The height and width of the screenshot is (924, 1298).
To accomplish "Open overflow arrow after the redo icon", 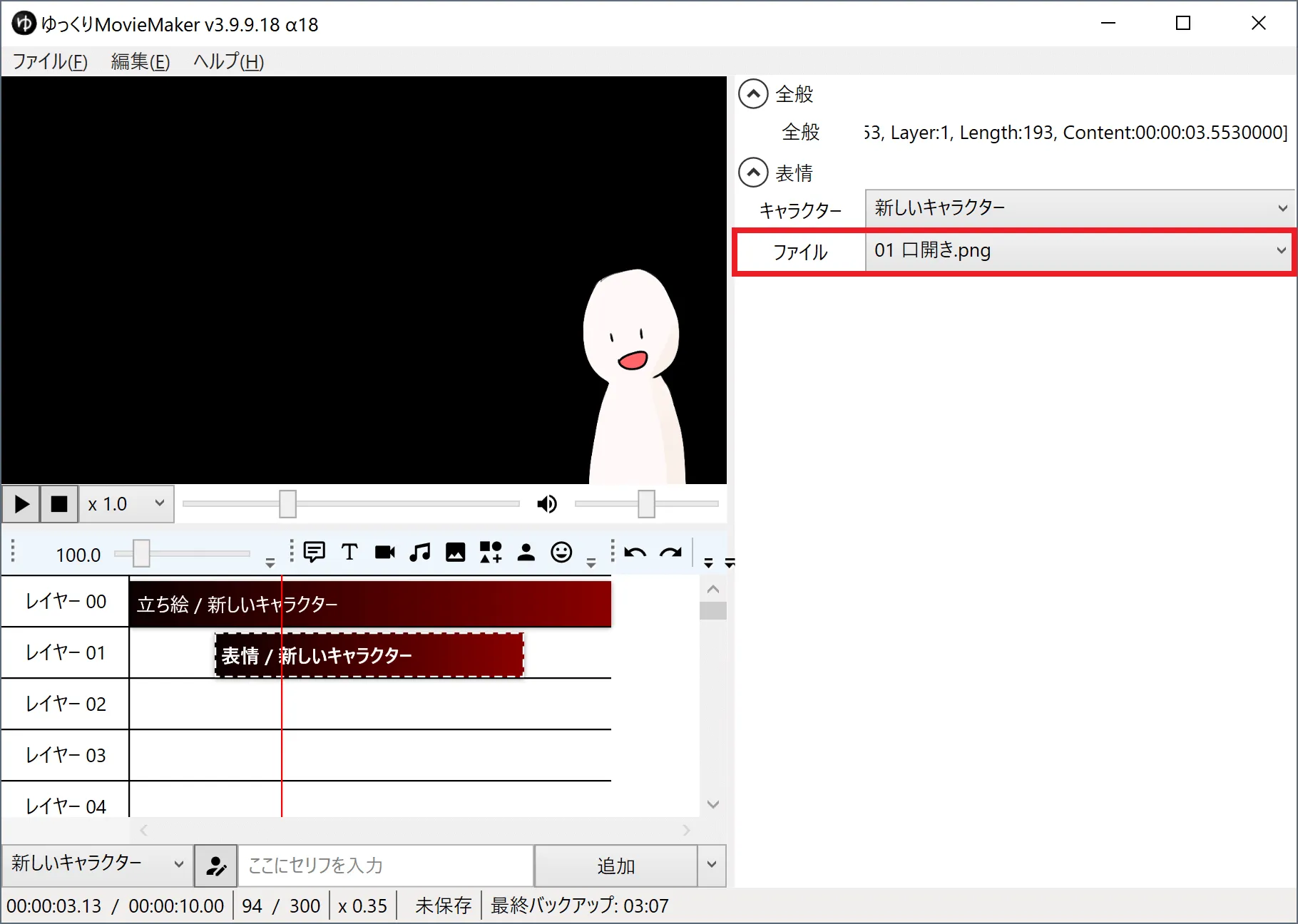I will coord(708,563).
